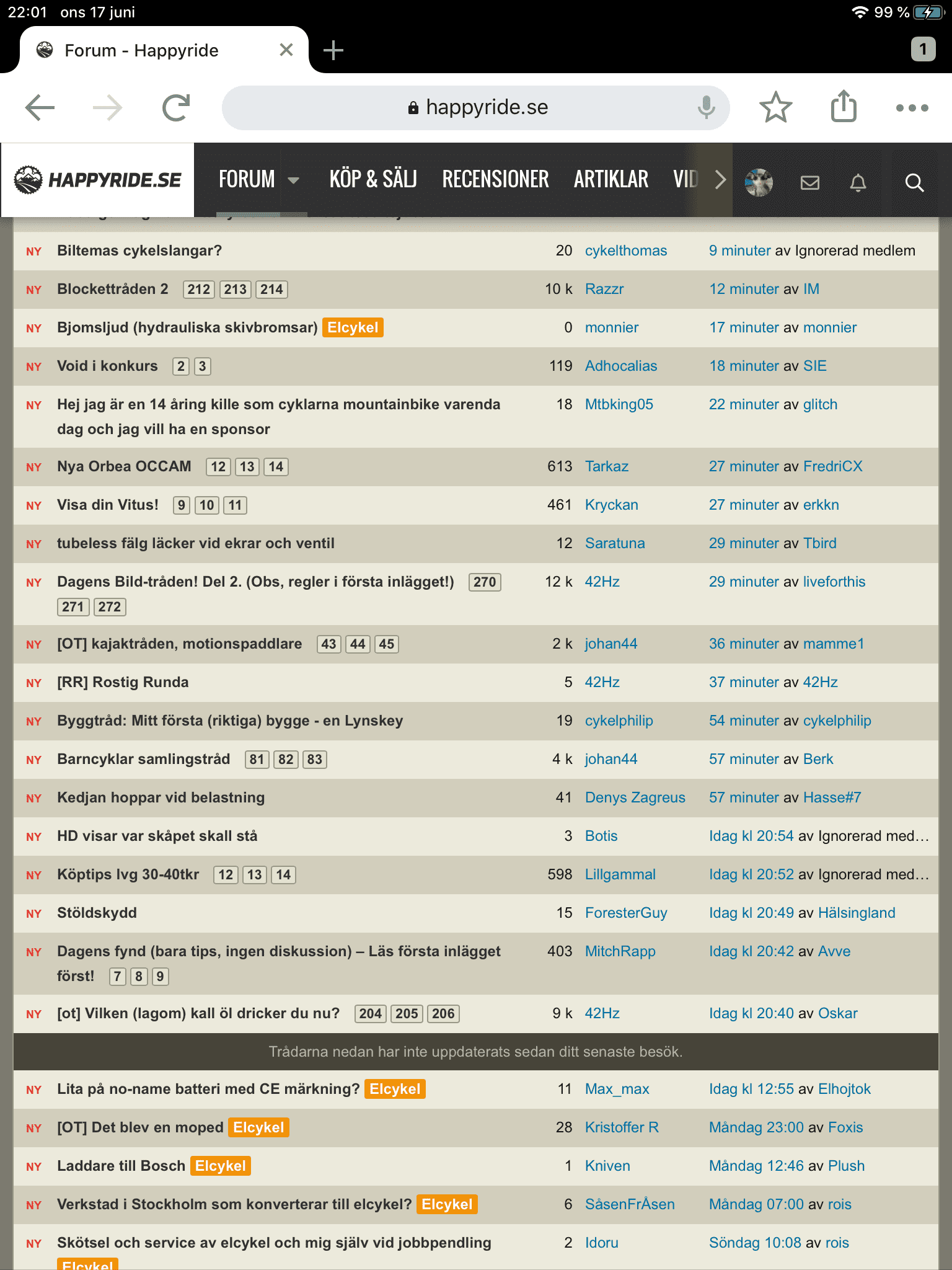Open the browser three-dot menu

coord(912,108)
